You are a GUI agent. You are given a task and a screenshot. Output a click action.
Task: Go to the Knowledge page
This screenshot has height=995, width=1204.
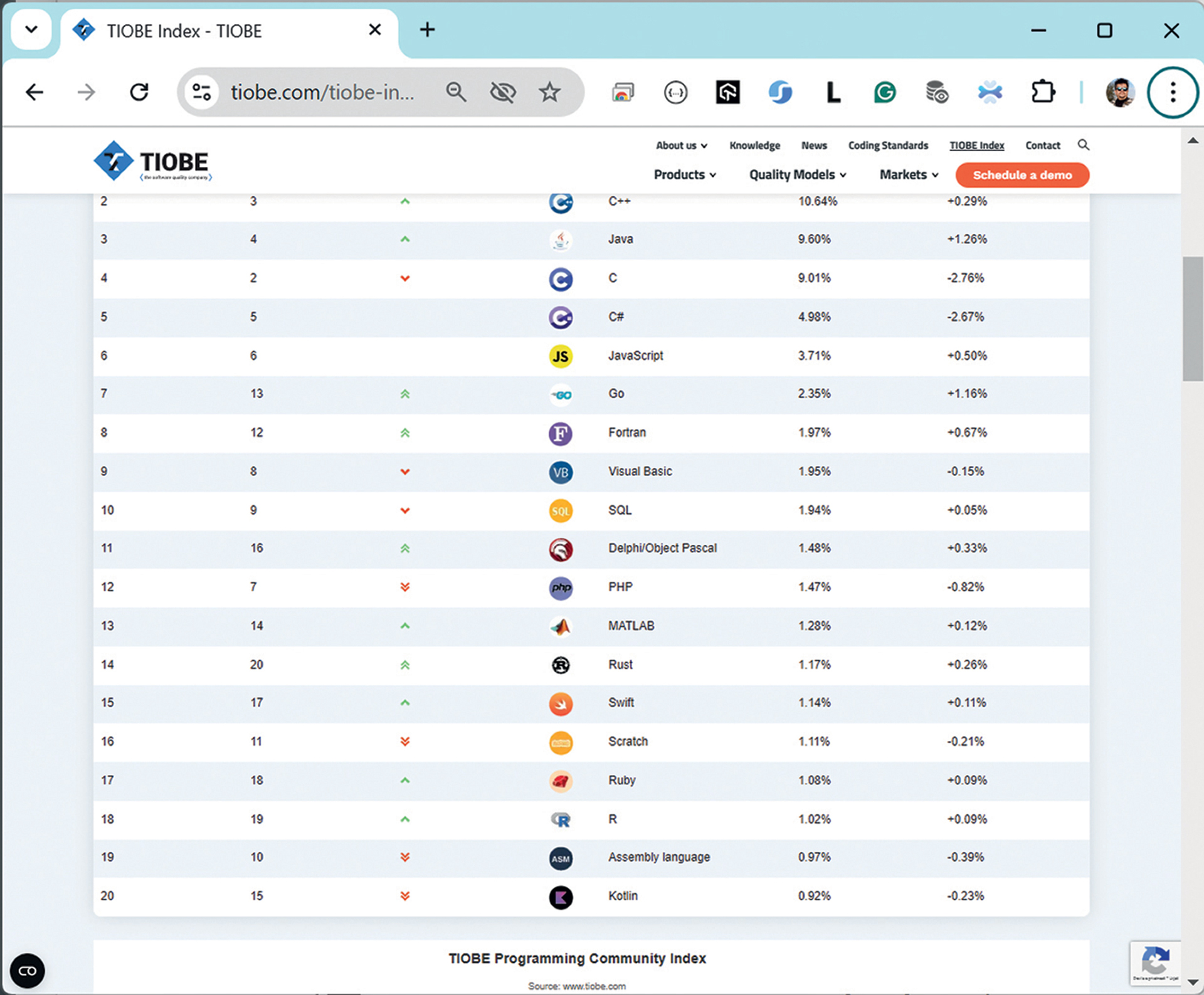[x=754, y=145]
